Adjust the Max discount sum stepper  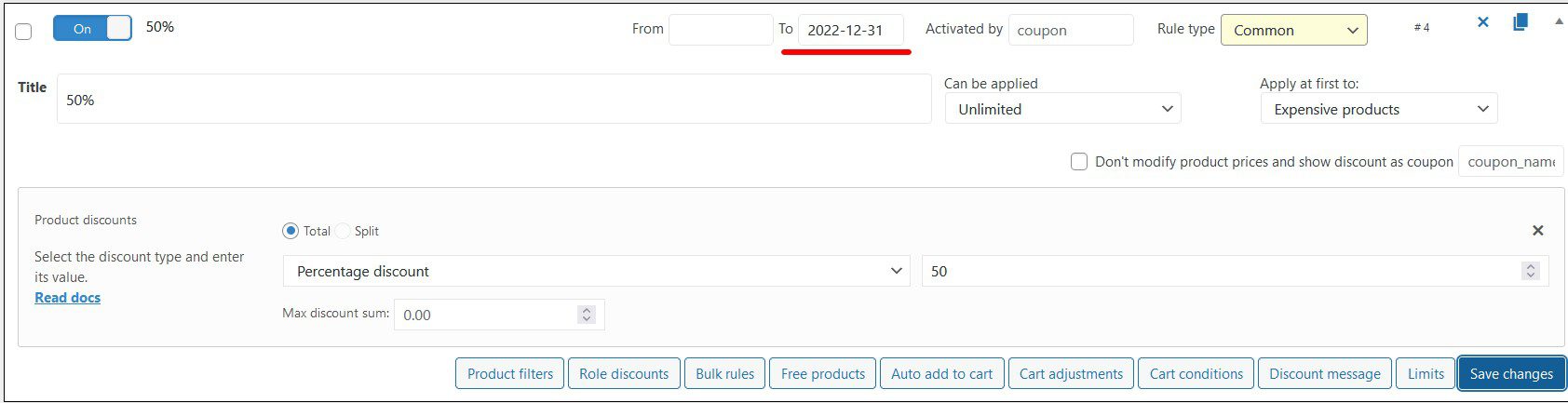click(586, 315)
